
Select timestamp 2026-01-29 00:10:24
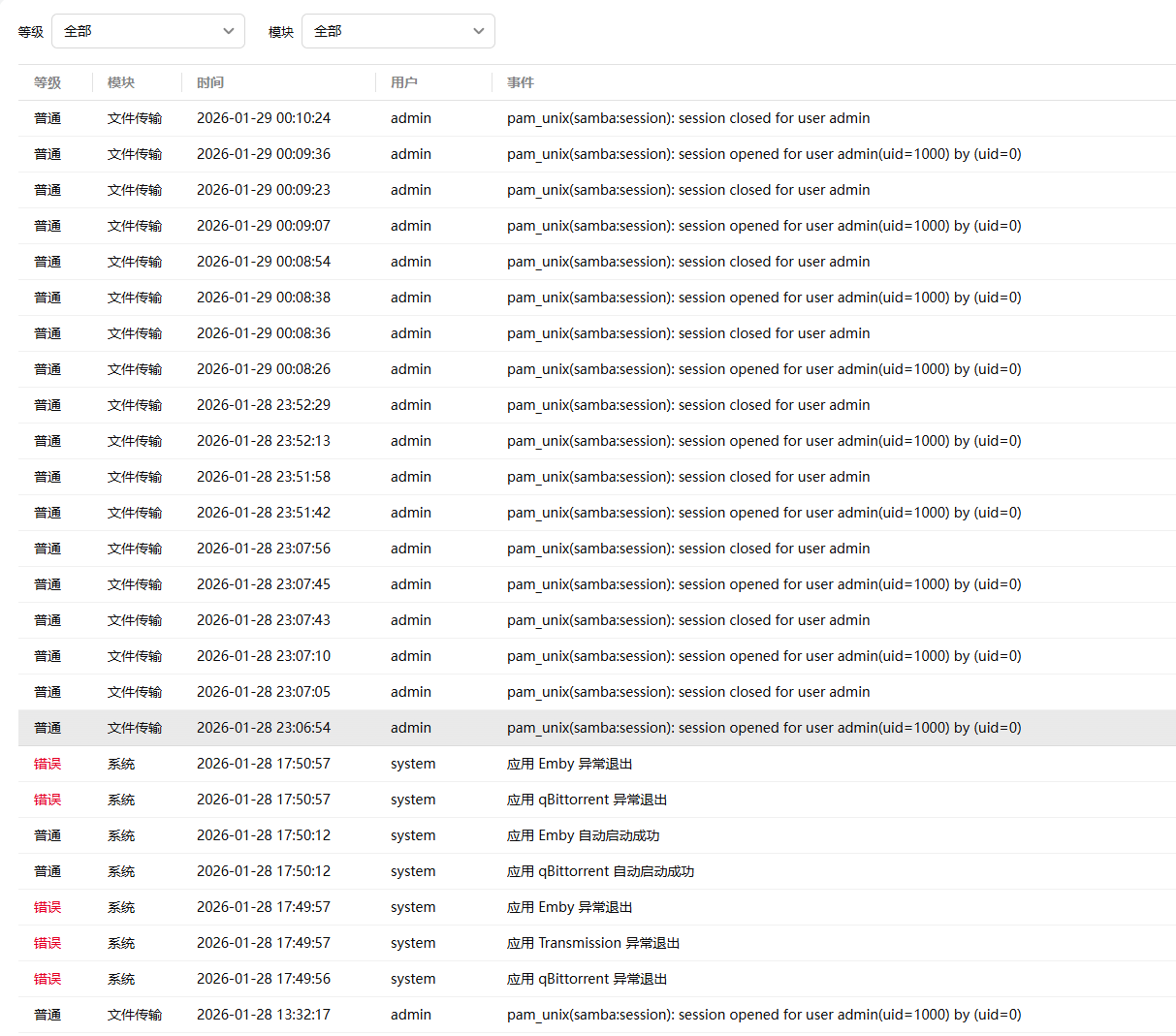tap(264, 118)
